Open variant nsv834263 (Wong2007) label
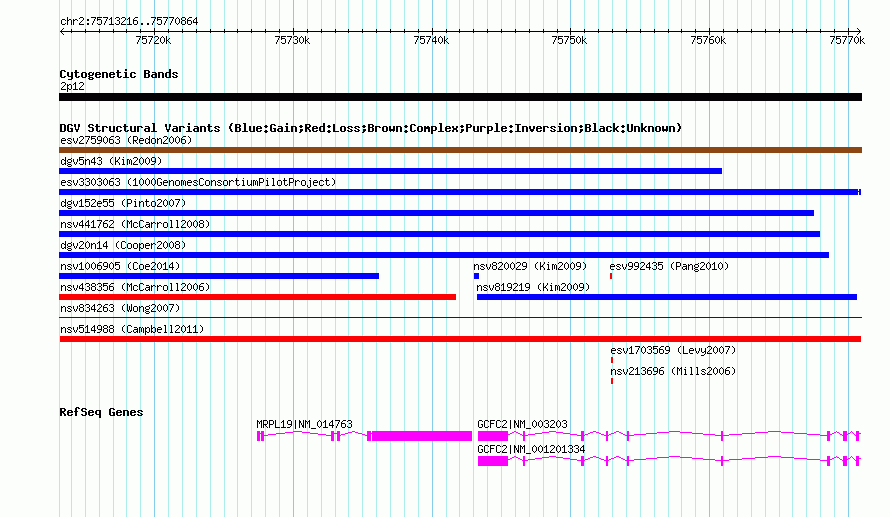Screen dimensions: 890x517 [x=120, y=308]
